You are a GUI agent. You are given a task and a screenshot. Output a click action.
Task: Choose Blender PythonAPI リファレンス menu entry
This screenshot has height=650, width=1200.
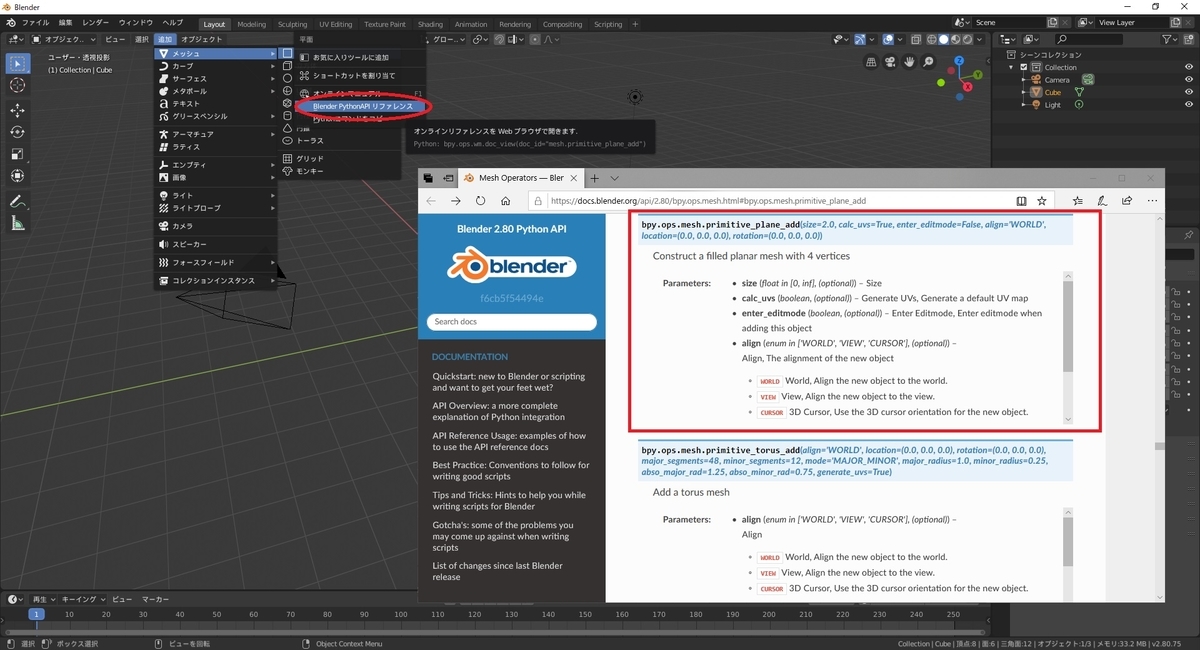point(363,106)
